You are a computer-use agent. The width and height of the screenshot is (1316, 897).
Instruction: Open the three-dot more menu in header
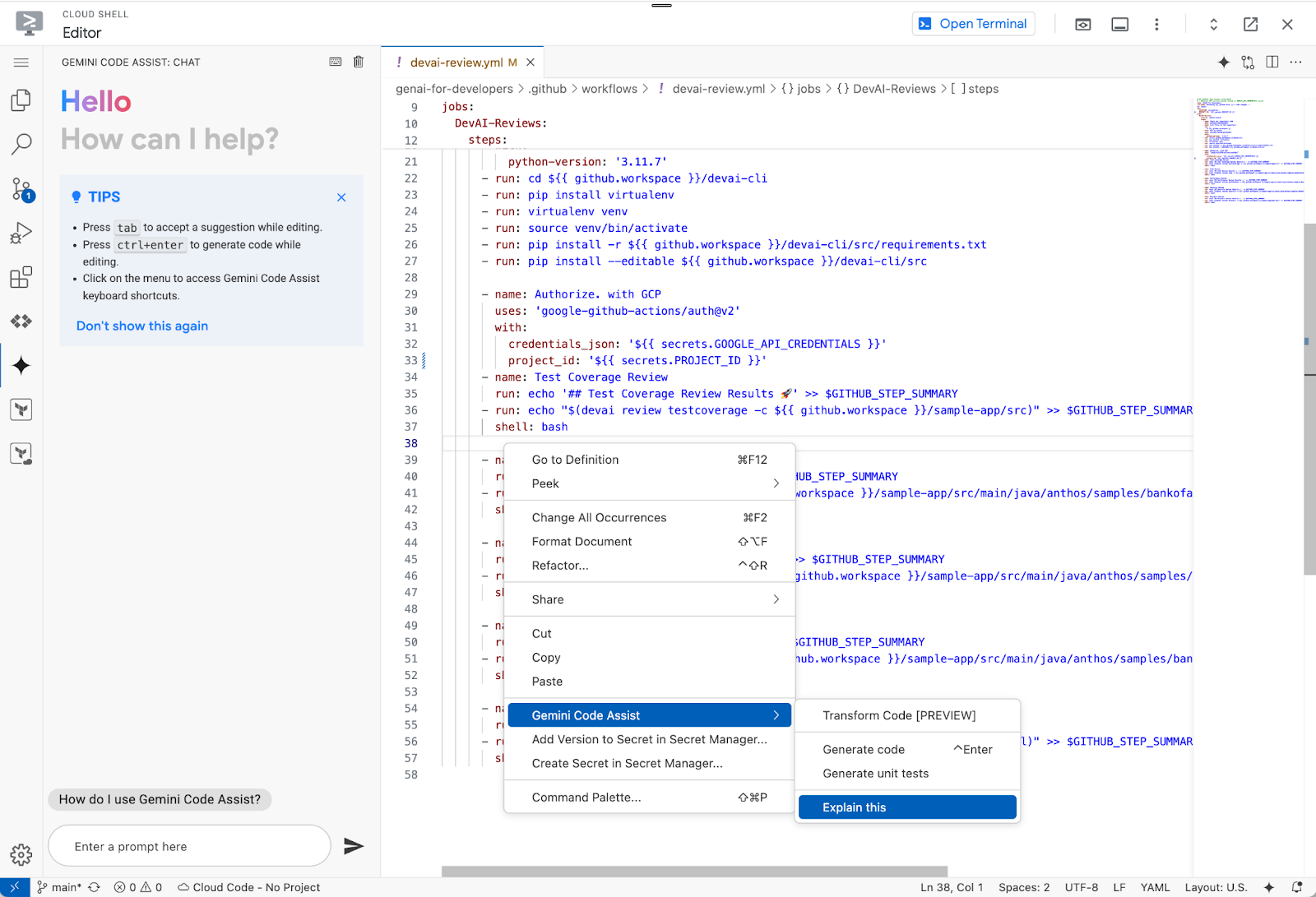1156,25
